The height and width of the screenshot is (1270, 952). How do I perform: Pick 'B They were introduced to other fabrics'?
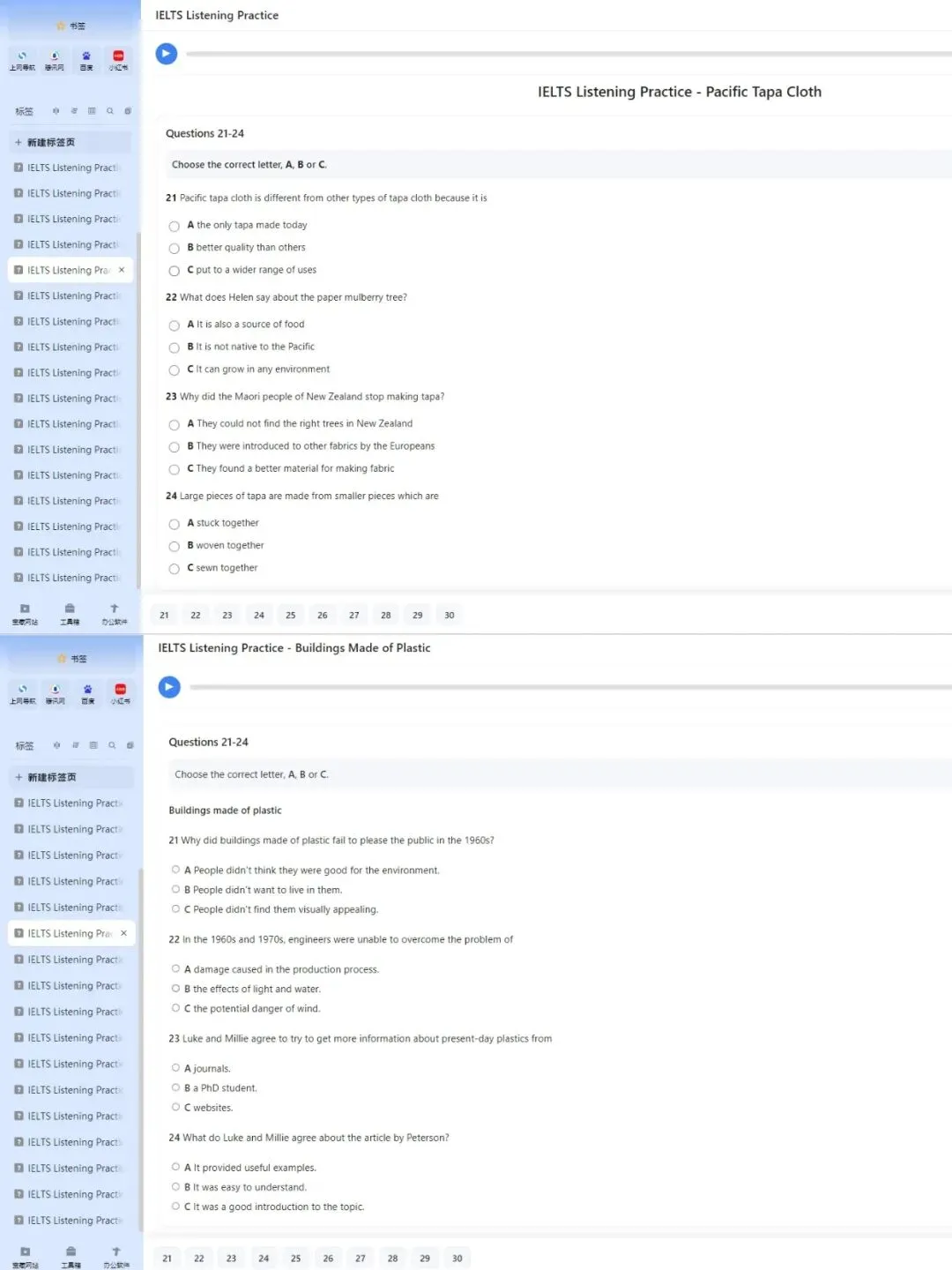[174, 447]
